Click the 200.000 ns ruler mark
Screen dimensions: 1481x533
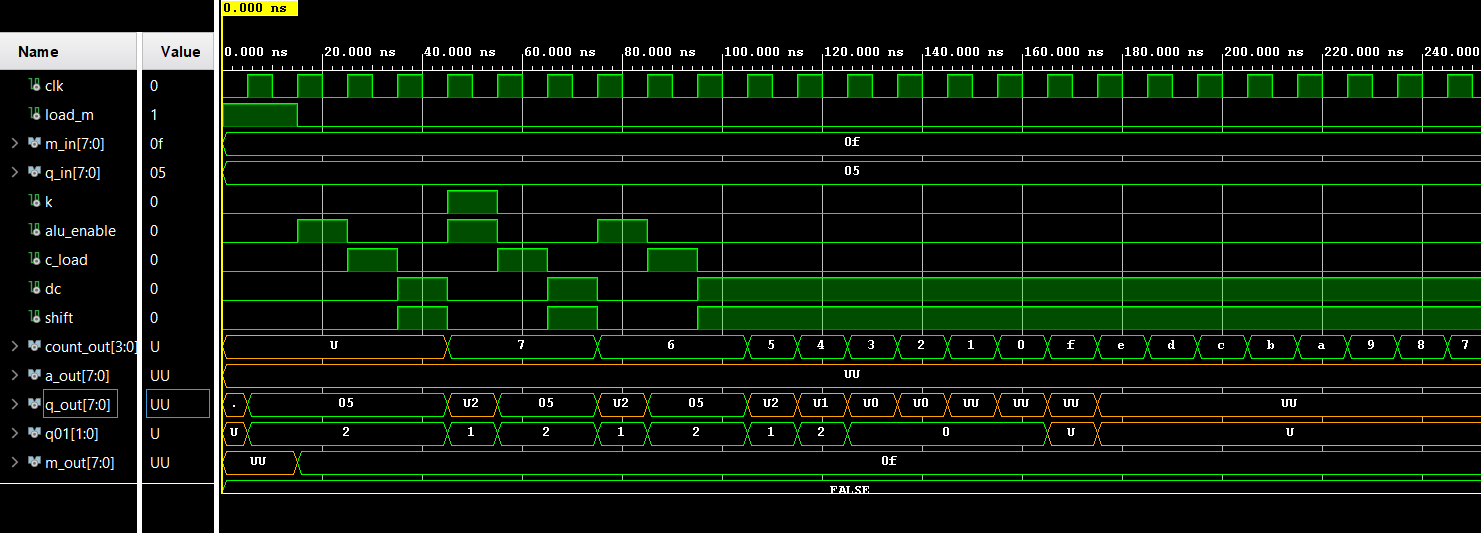pos(1264,51)
